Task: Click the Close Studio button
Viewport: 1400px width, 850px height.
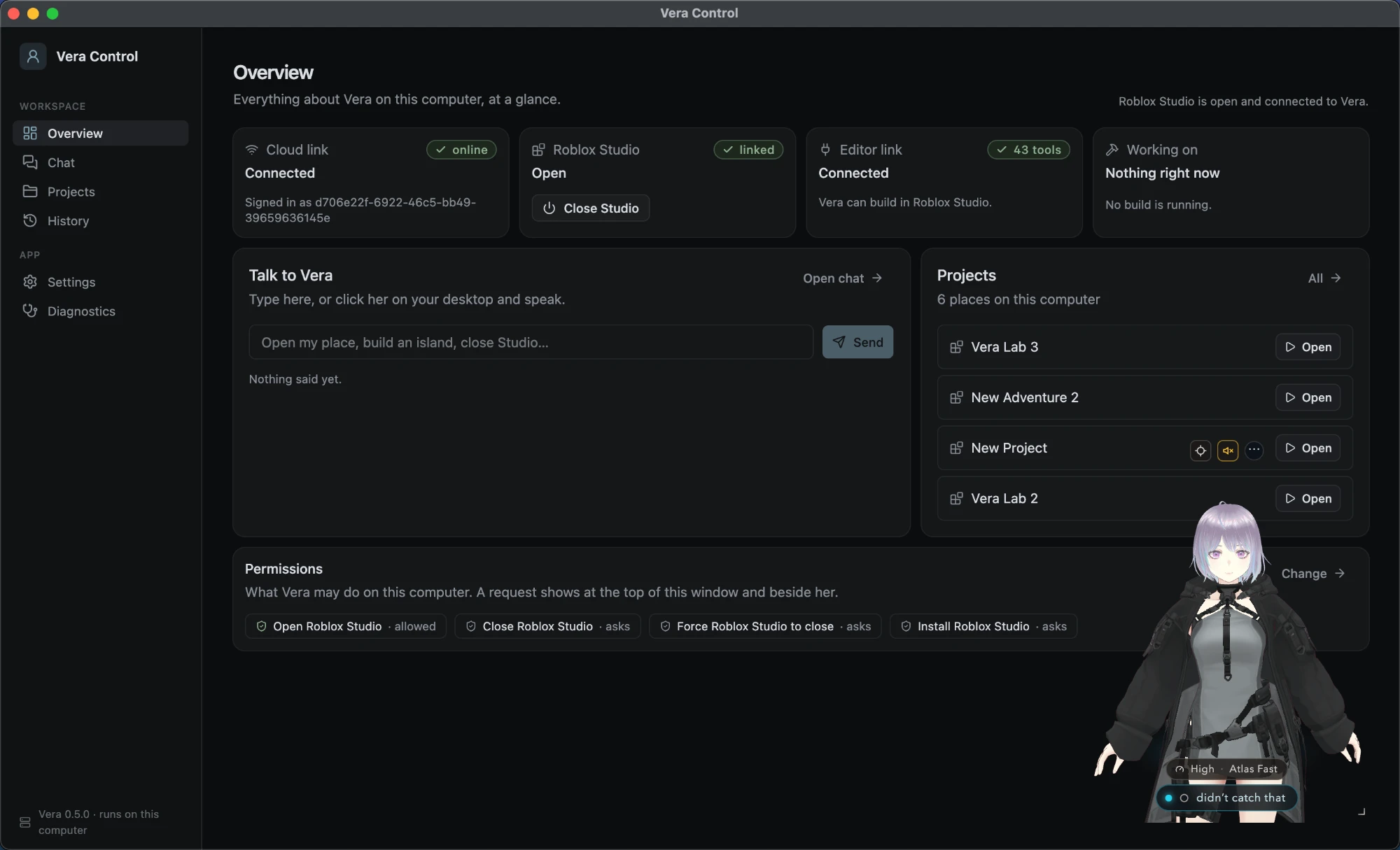Action: click(x=591, y=208)
